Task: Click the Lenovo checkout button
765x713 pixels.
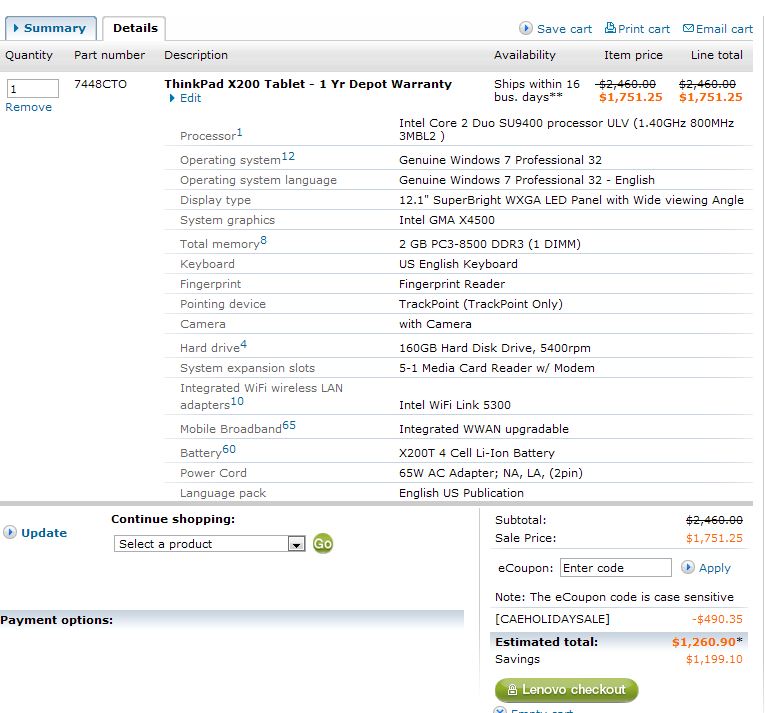Action: click(566, 690)
